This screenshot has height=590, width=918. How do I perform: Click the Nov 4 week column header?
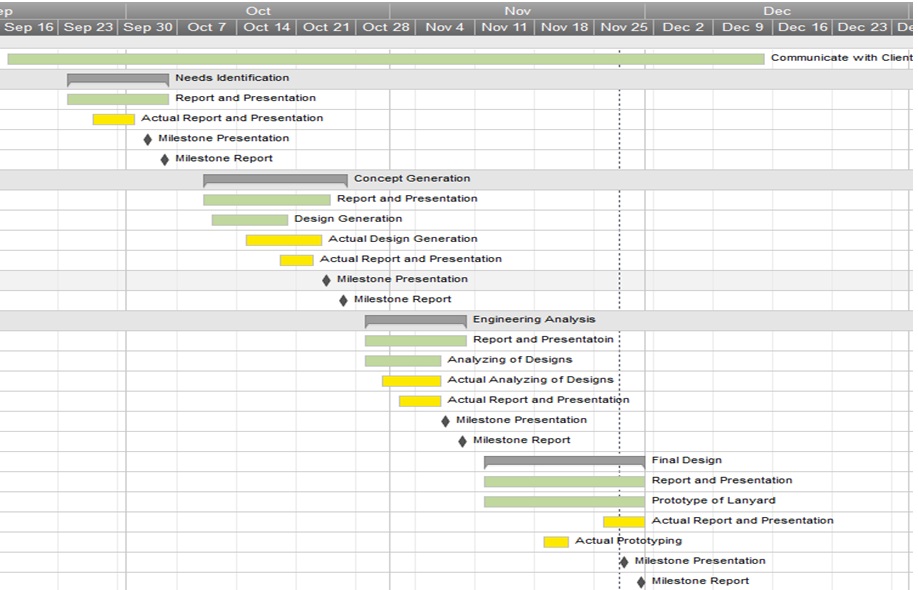[445, 27]
